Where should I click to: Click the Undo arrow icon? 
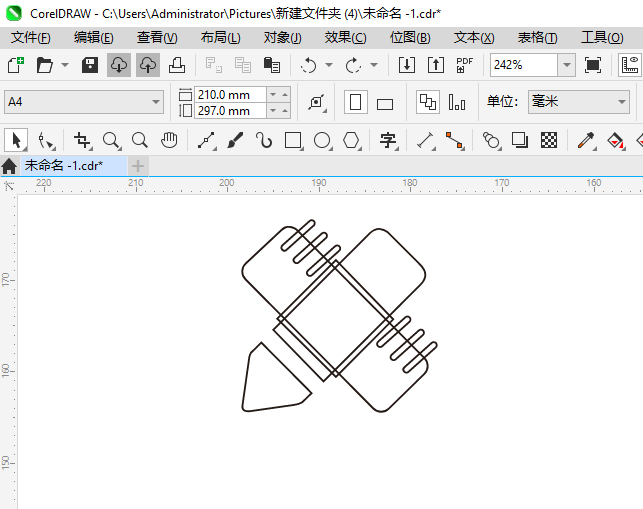tap(308, 65)
